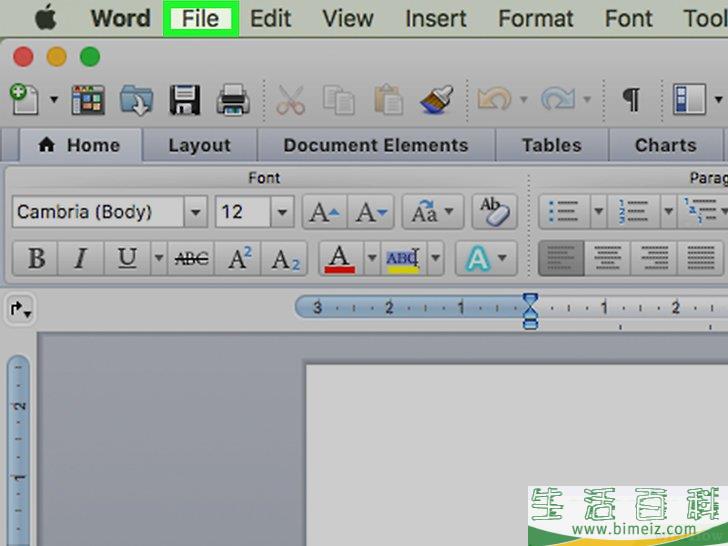Open the highlight color dropdown arrow

(x=436, y=258)
